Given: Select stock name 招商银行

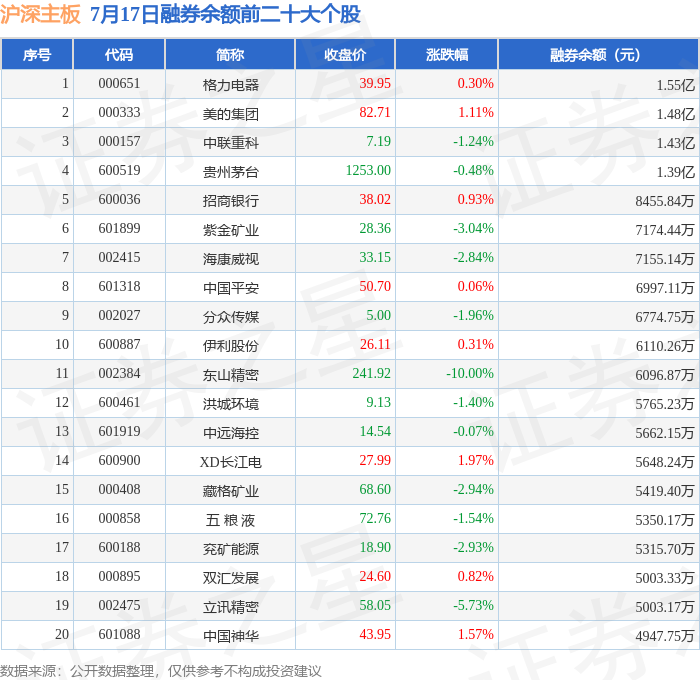Looking at the screenshot, I should 231,200.
